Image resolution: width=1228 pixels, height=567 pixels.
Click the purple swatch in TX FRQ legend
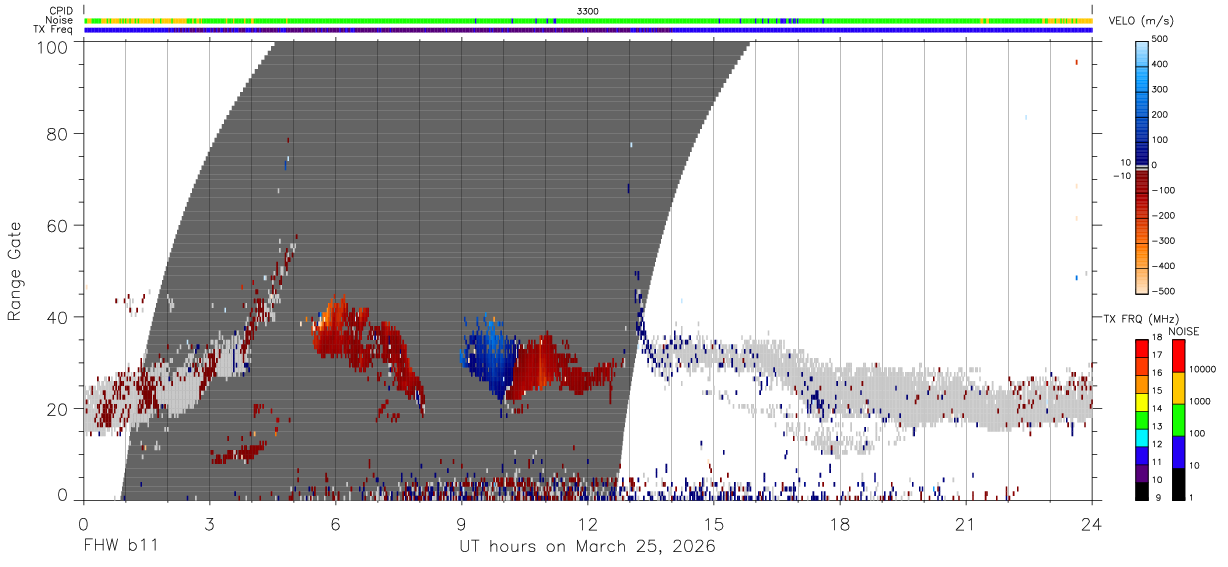point(1142,473)
